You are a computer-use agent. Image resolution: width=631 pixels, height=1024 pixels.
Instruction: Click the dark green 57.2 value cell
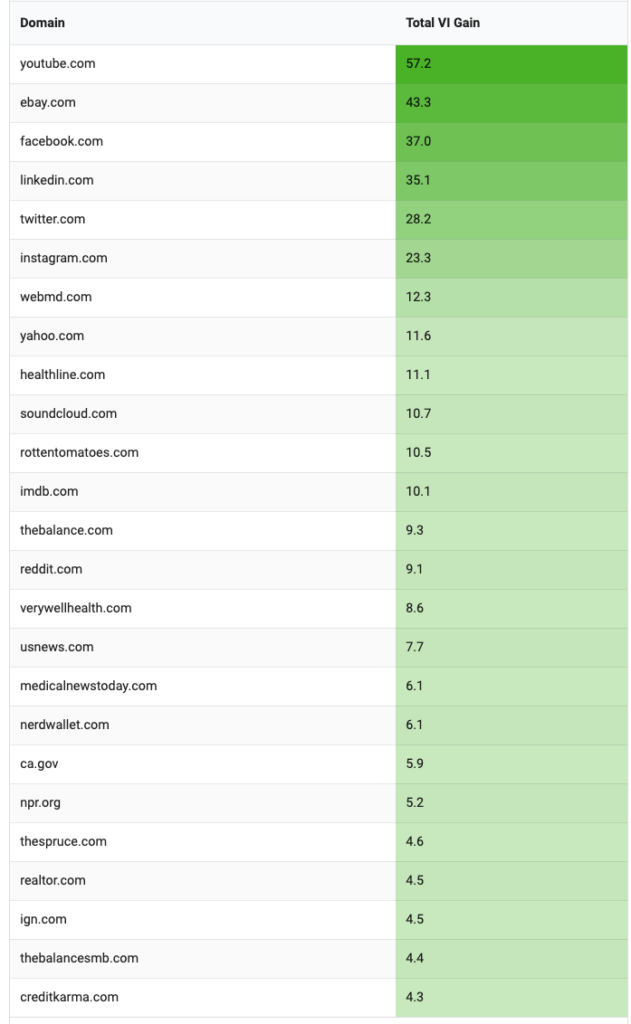coord(510,63)
